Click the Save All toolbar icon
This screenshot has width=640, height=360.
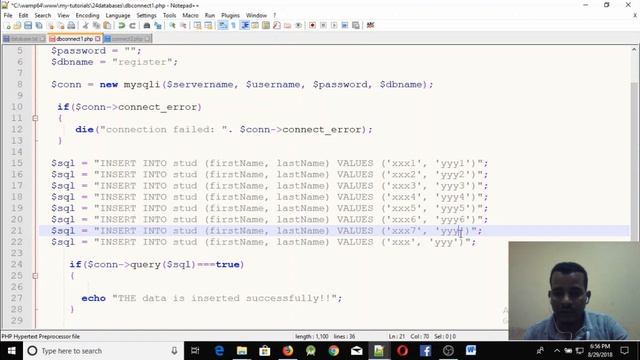pos(39,25)
